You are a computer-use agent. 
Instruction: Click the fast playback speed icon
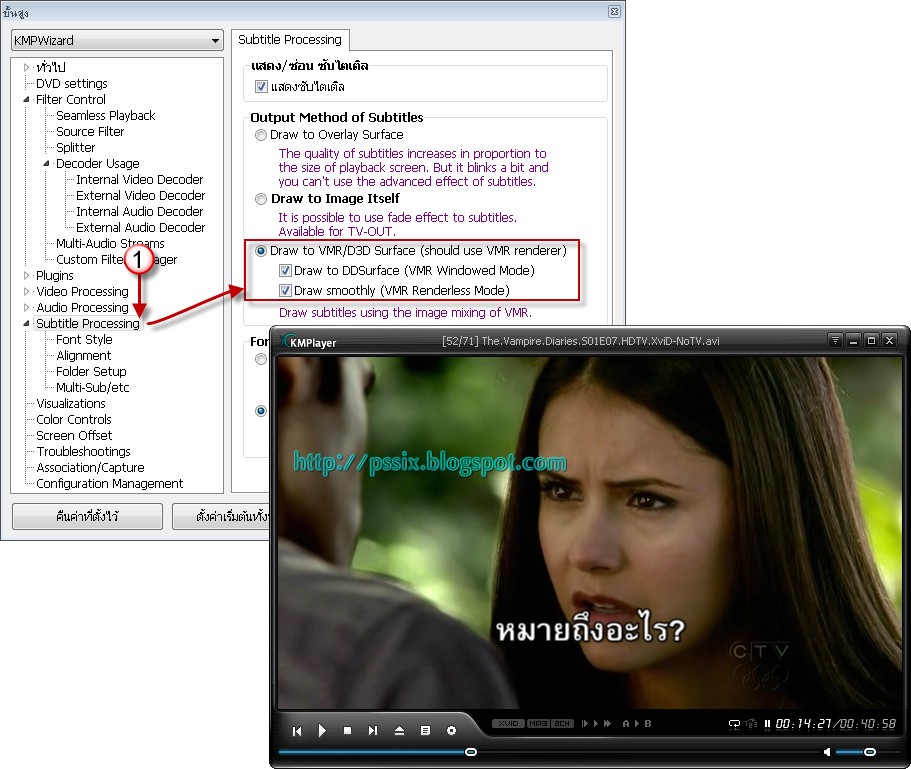pyautogui.click(x=607, y=723)
